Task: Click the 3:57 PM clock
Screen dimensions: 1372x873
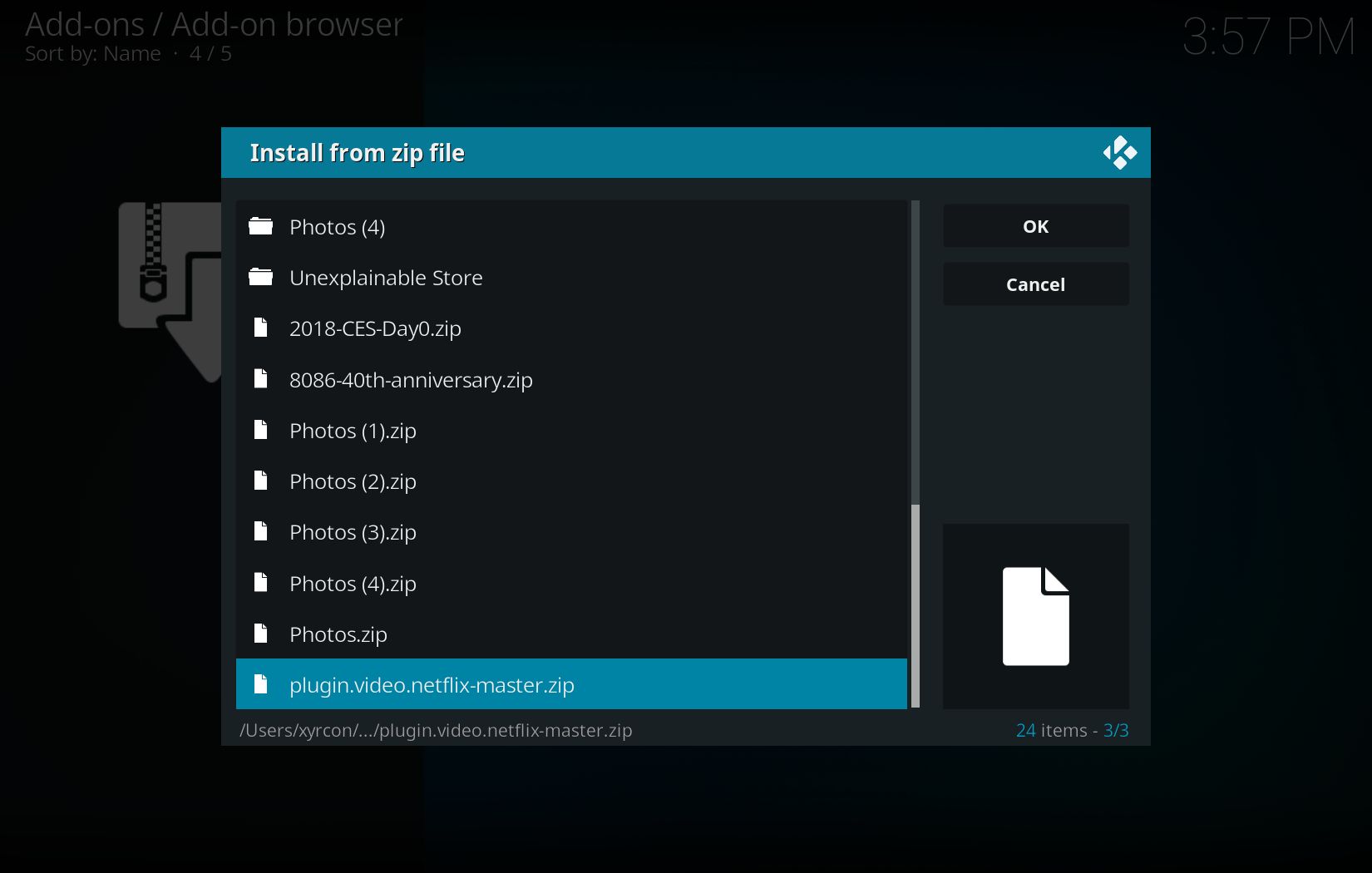Action: [x=1269, y=37]
